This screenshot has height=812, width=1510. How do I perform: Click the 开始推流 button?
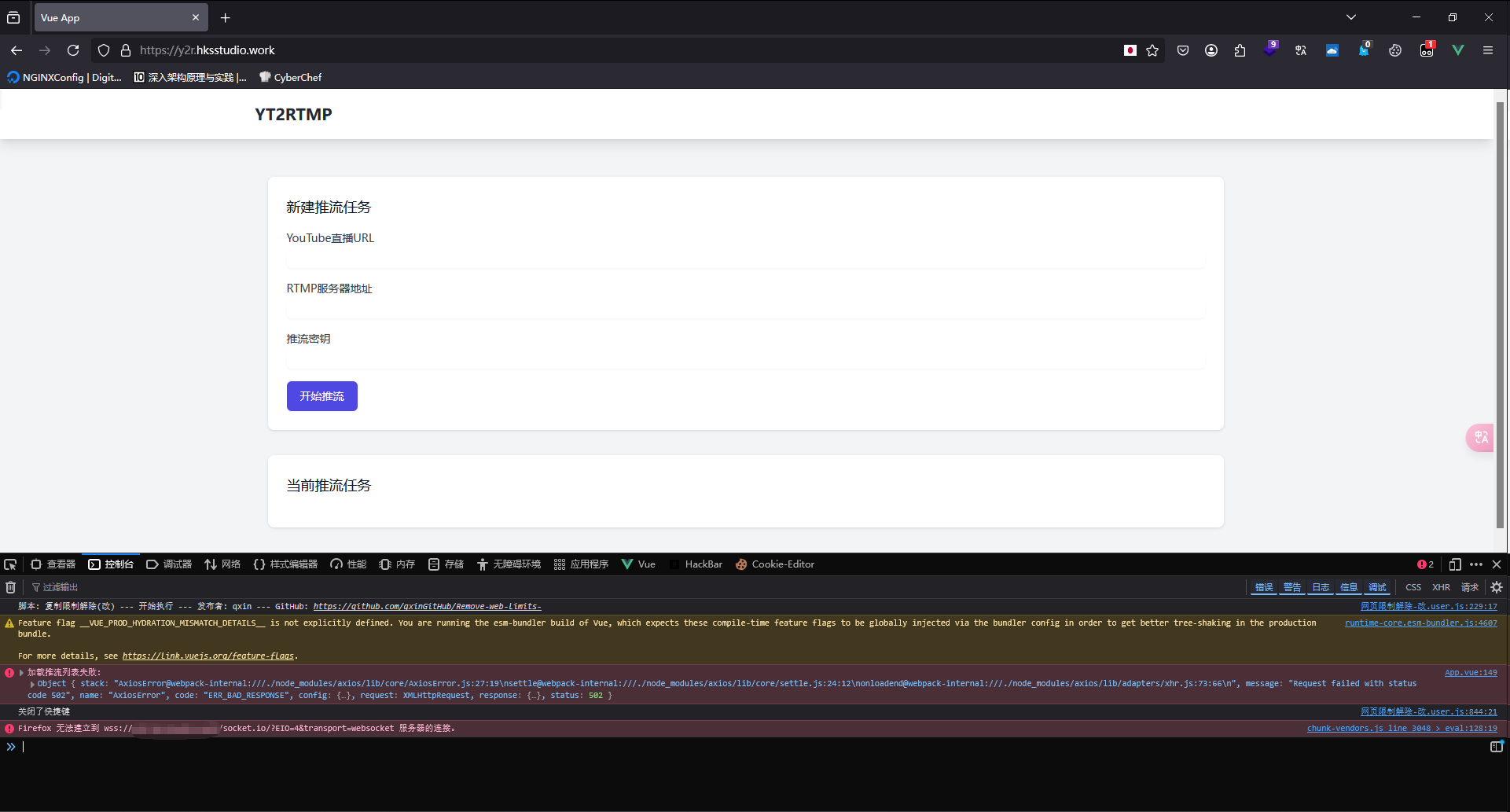click(321, 396)
